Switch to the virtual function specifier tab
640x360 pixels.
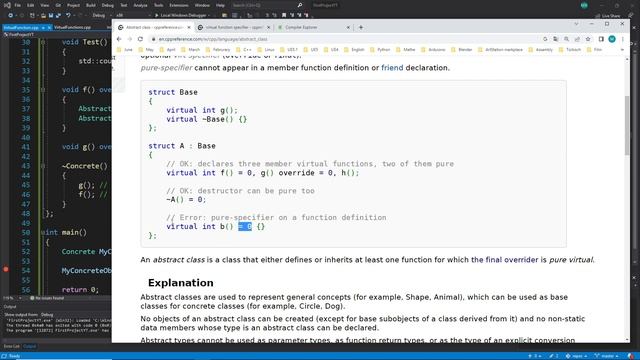point(234,27)
